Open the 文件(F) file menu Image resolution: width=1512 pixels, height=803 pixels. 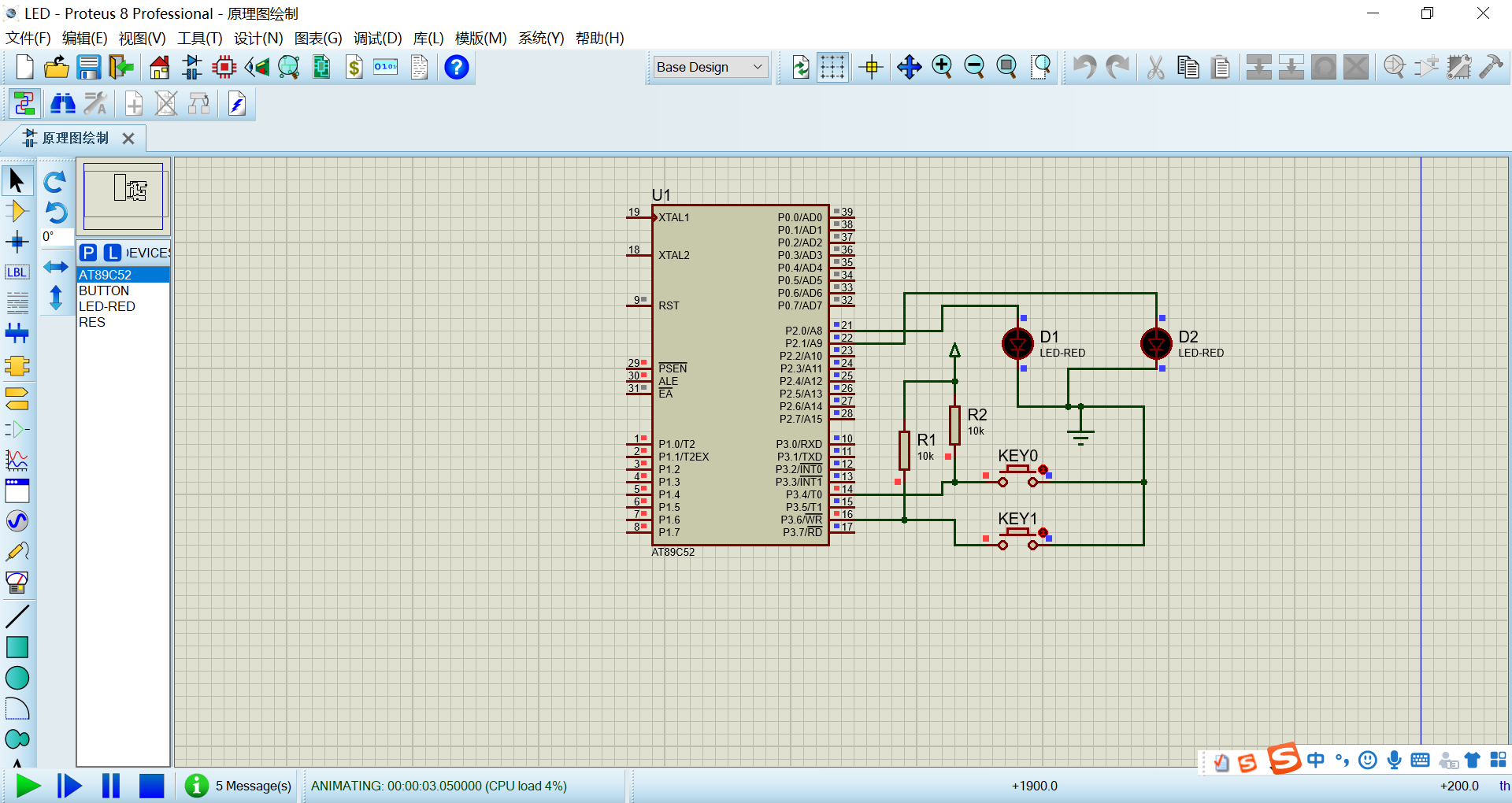coord(28,39)
